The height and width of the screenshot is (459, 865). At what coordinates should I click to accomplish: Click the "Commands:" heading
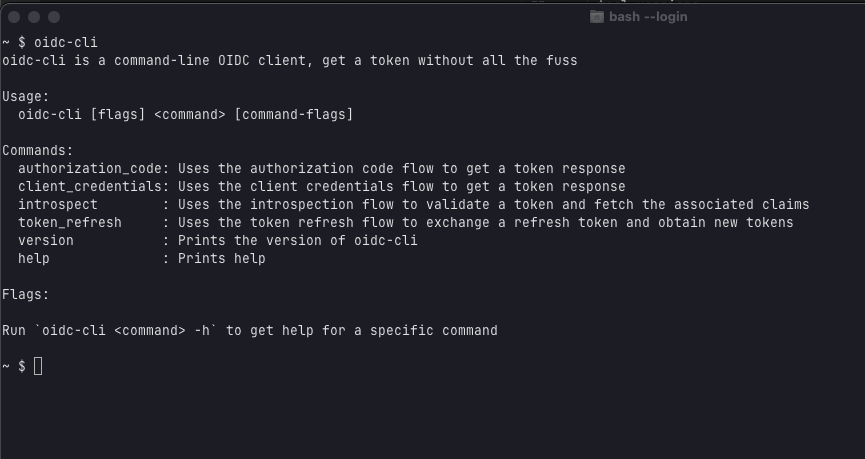[38, 151]
